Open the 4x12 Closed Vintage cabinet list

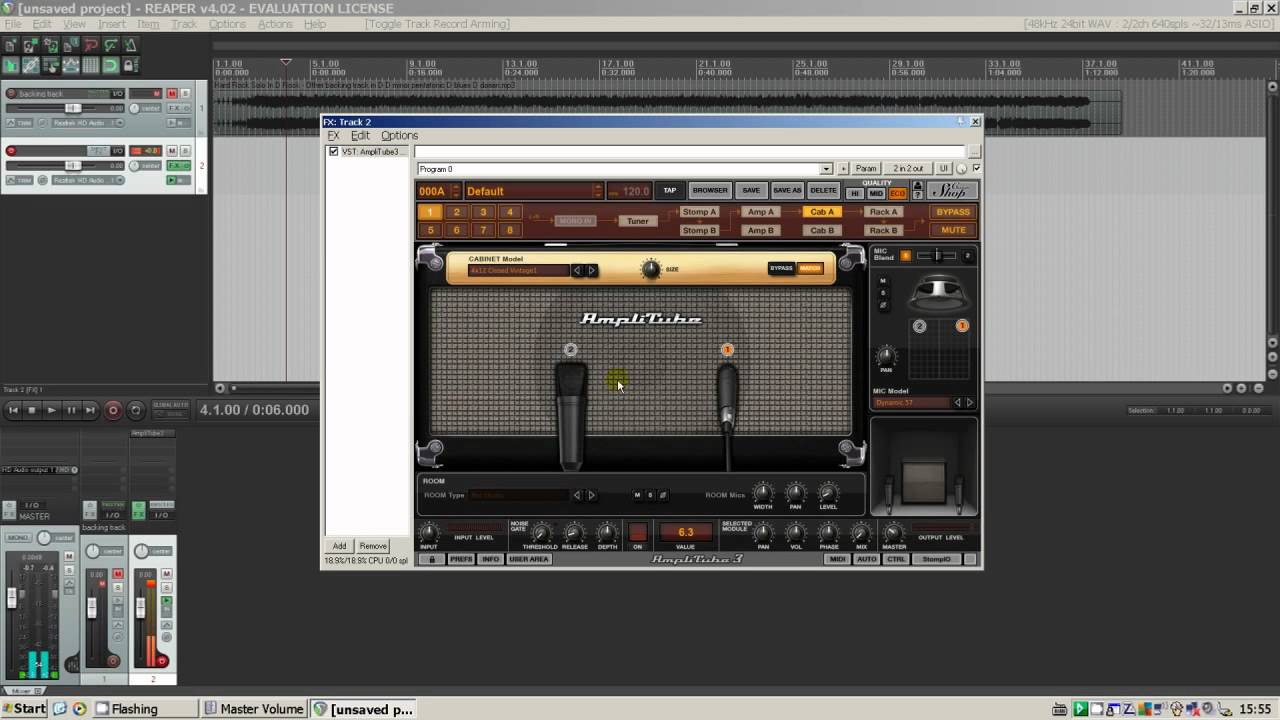pos(519,270)
